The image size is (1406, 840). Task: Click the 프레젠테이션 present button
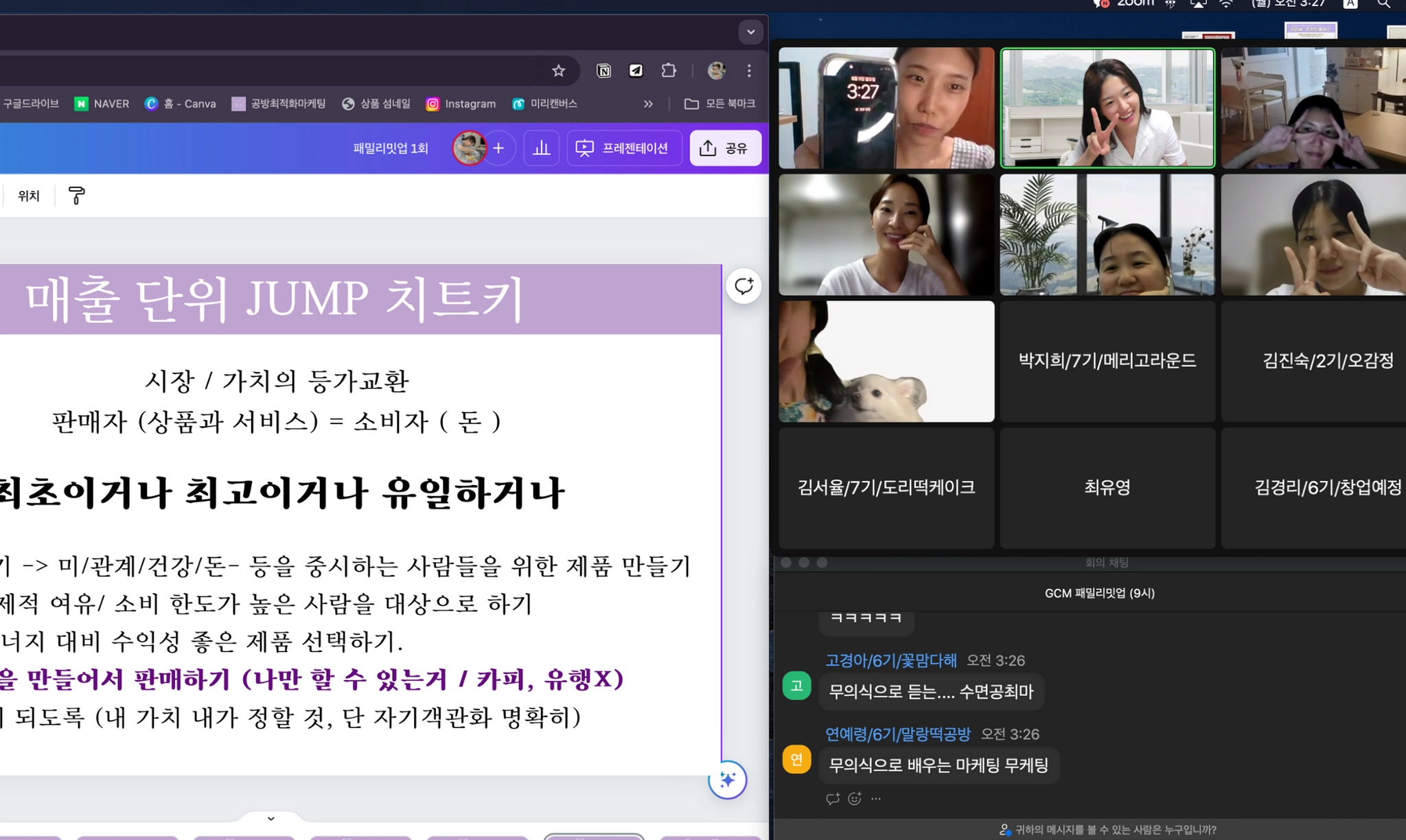tap(623, 148)
